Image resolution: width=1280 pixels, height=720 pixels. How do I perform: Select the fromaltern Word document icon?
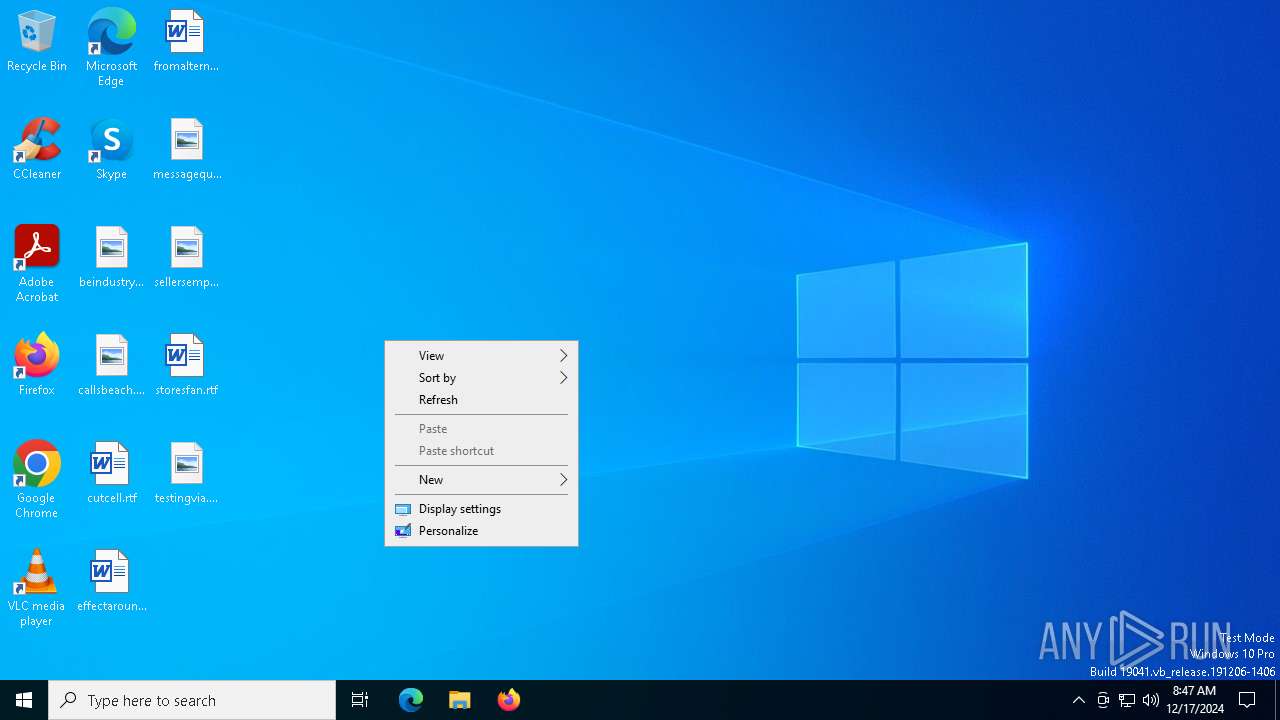click(x=186, y=42)
